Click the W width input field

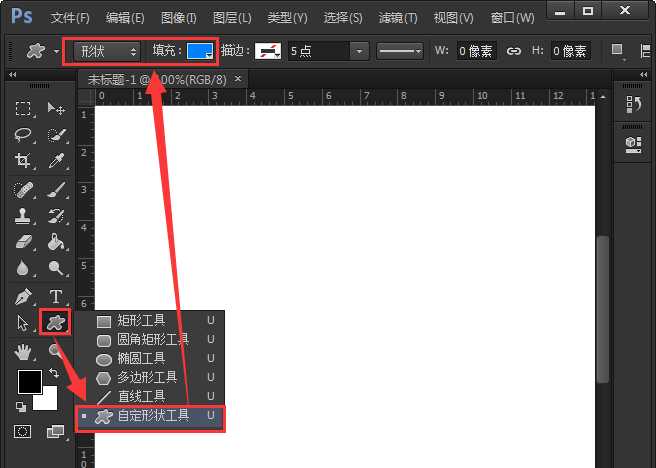click(477, 51)
